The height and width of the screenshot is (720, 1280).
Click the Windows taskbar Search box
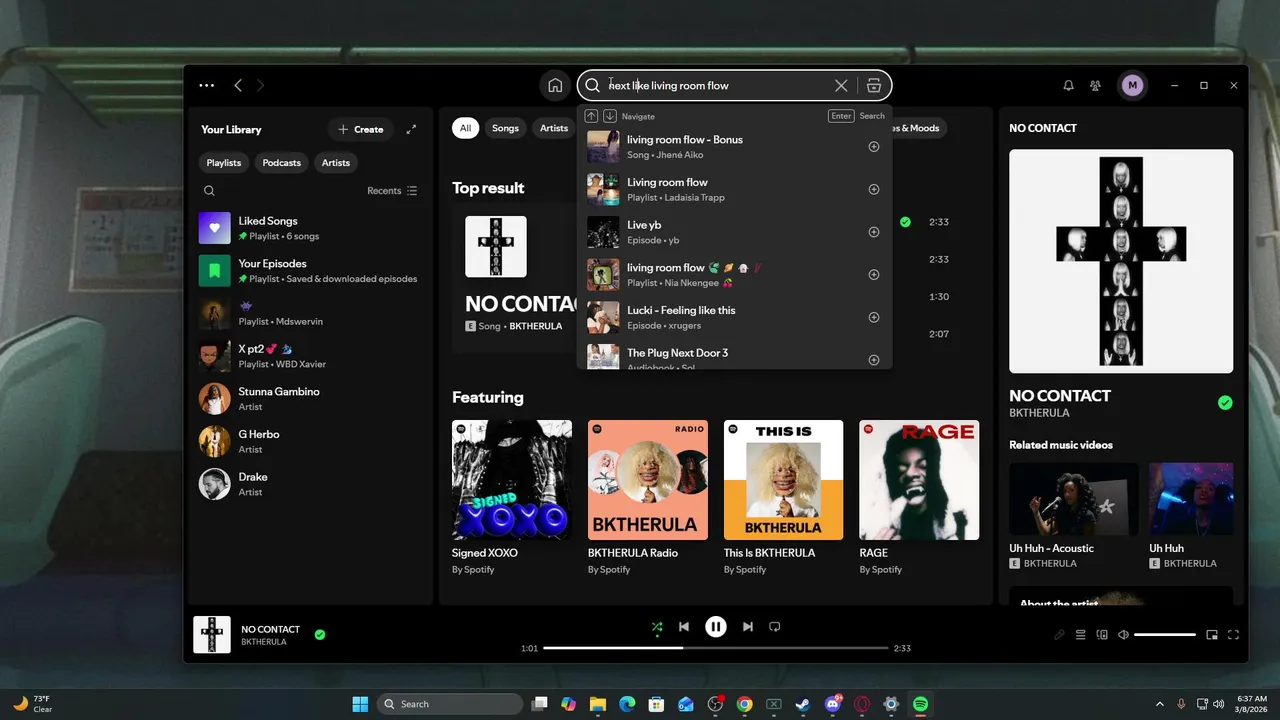(450, 704)
